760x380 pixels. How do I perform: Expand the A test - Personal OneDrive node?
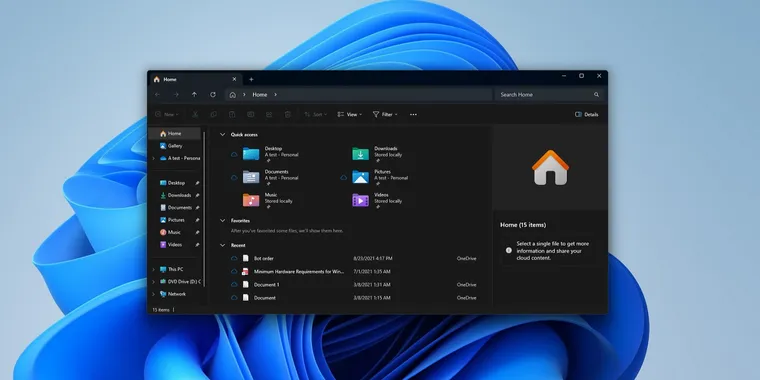[x=154, y=158]
